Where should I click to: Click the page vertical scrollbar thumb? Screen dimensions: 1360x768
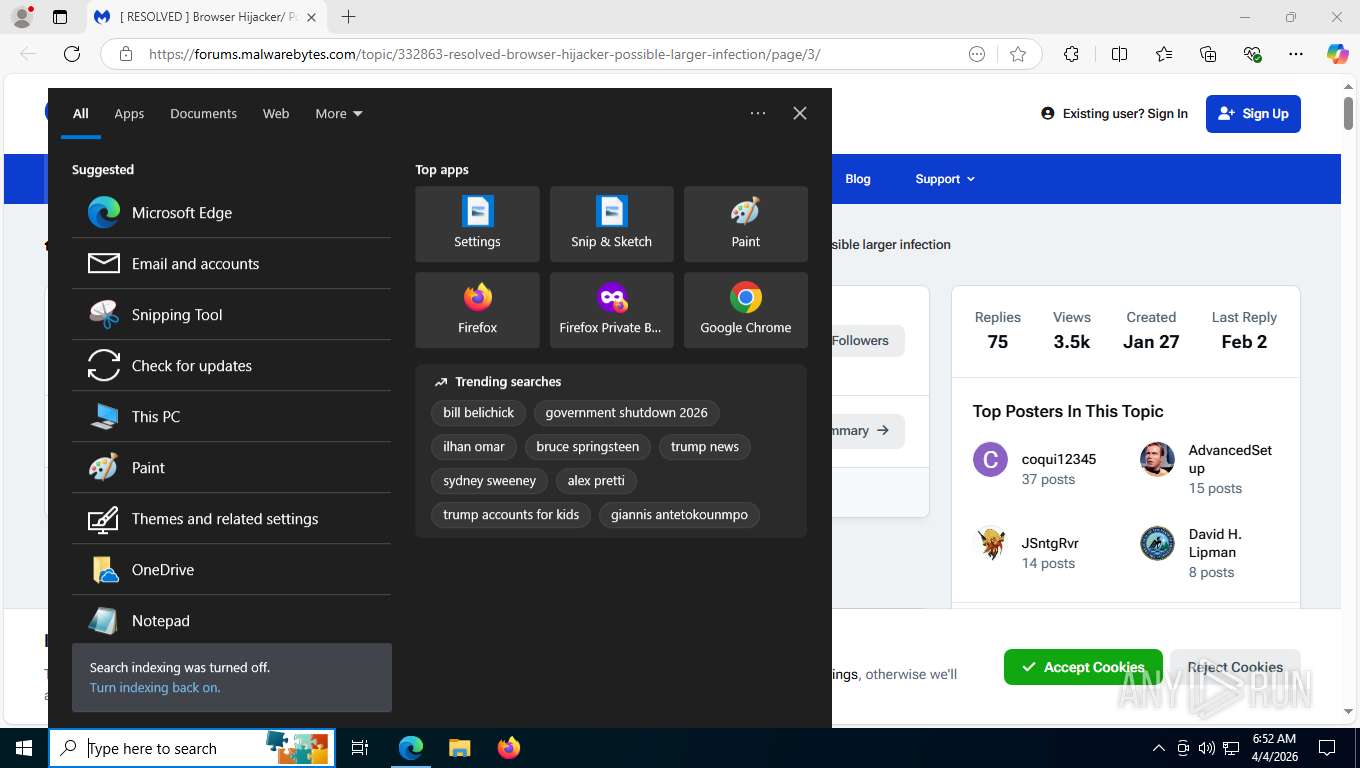[x=1349, y=112]
